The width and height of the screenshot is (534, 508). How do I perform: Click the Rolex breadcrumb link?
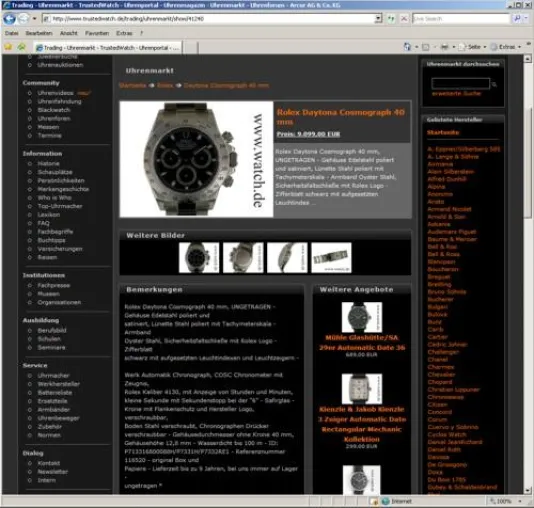pyautogui.click(x=165, y=85)
